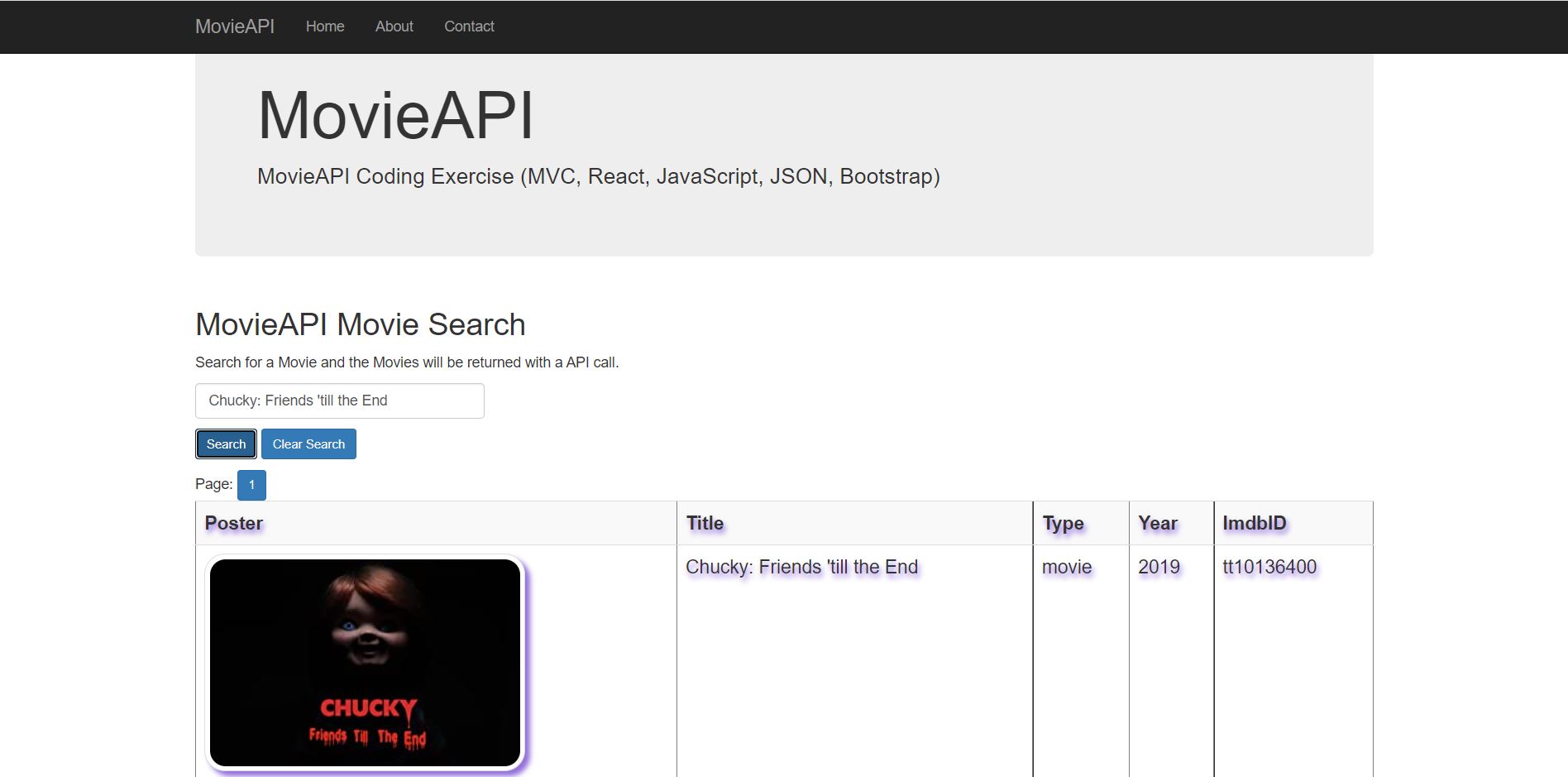Select page 1 in pagination
Screen dimensions: 1568x777
pos(251,485)
